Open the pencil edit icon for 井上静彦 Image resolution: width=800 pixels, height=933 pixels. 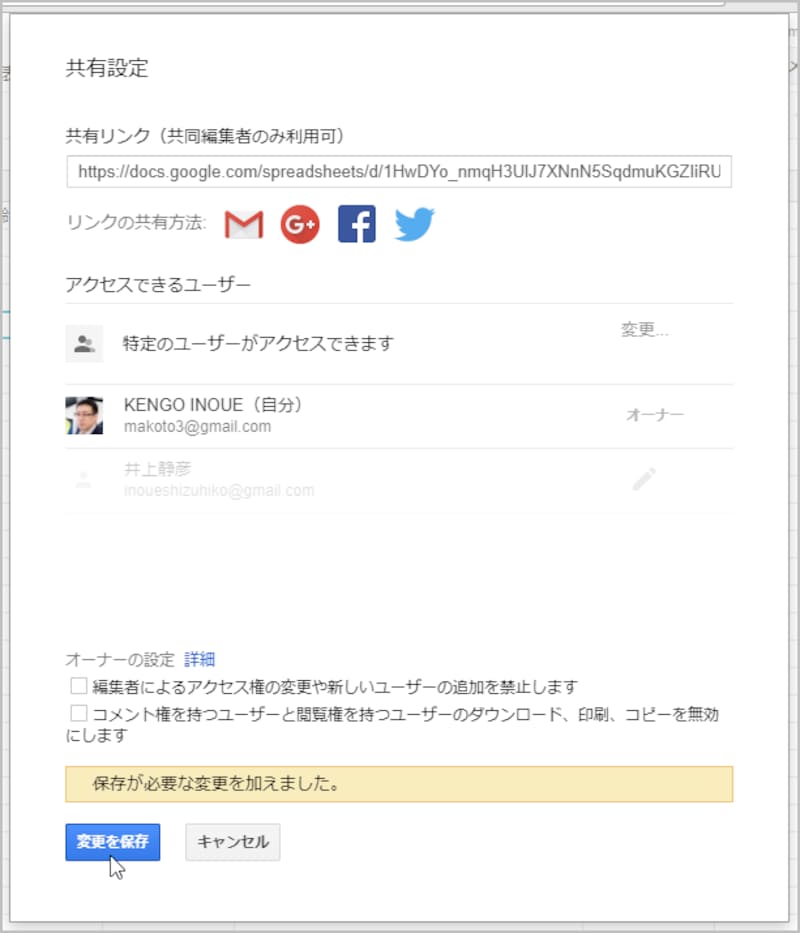click(x=645, y=477)
